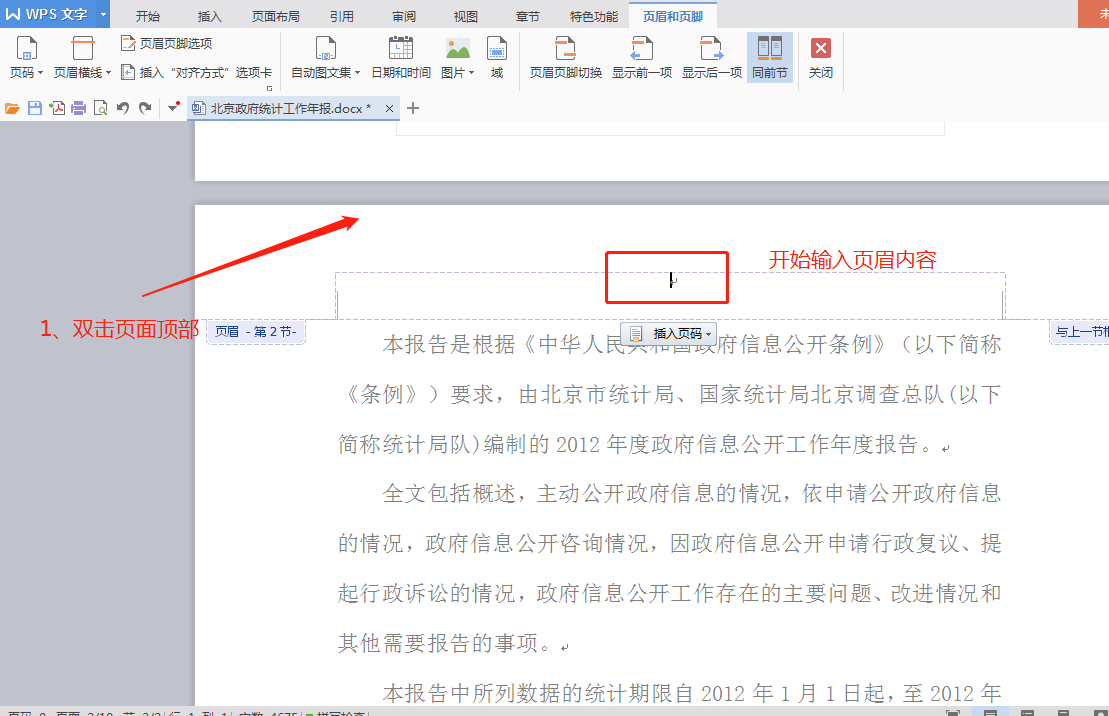Screen dimensions: 1109x716
Task: Save the document with the floppy icon
Action: [x=35, y=108]
